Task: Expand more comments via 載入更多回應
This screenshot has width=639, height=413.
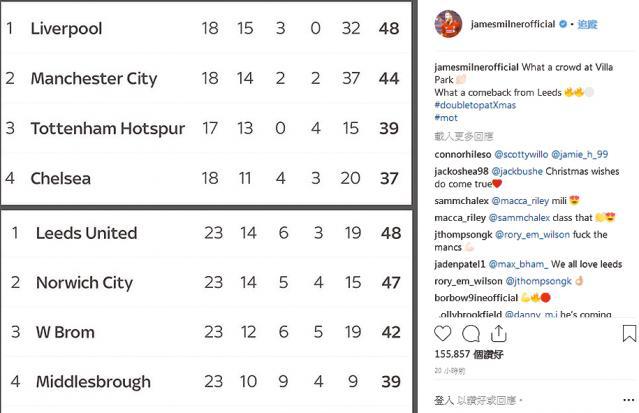Action: point(464,136)
